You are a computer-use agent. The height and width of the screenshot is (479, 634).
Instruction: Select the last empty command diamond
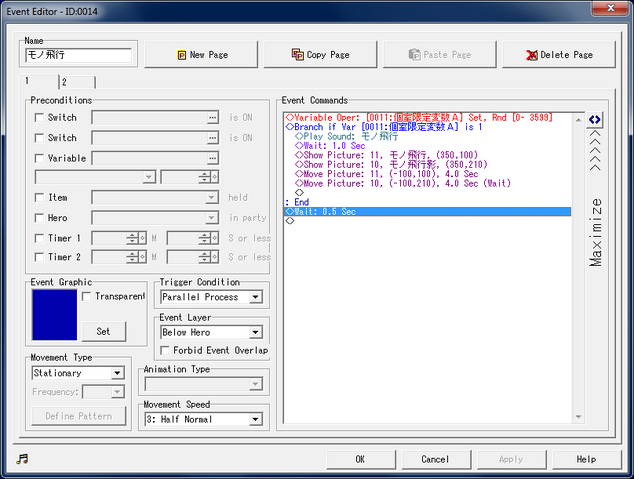coord(290,221)
